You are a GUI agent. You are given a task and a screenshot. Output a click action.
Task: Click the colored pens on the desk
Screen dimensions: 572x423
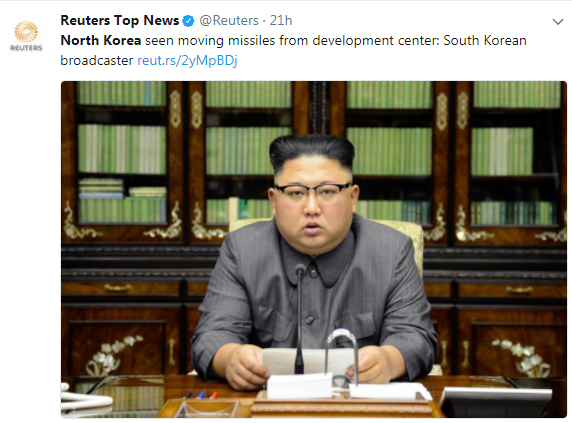(x=201, y=395)
